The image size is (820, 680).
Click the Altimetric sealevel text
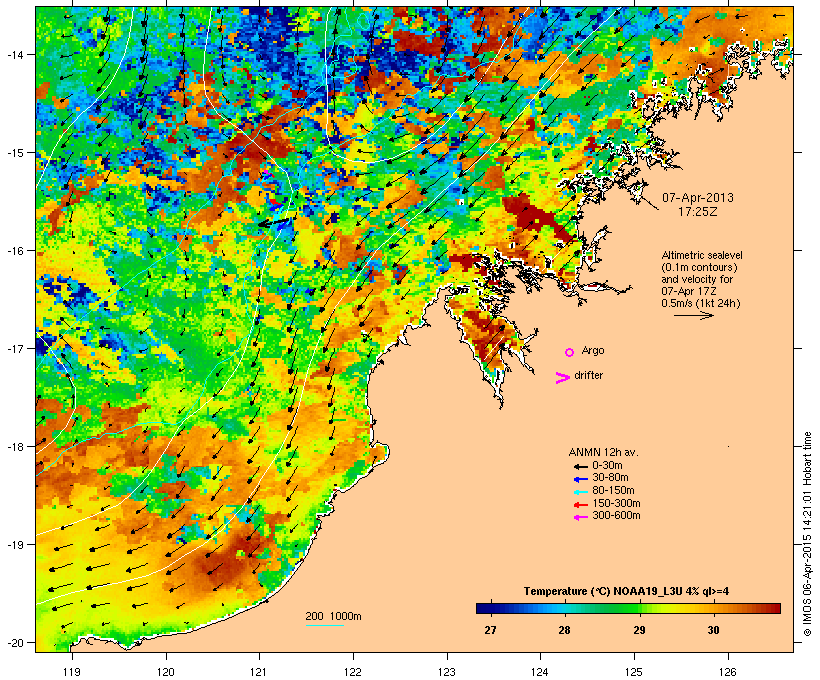[702, 255]
